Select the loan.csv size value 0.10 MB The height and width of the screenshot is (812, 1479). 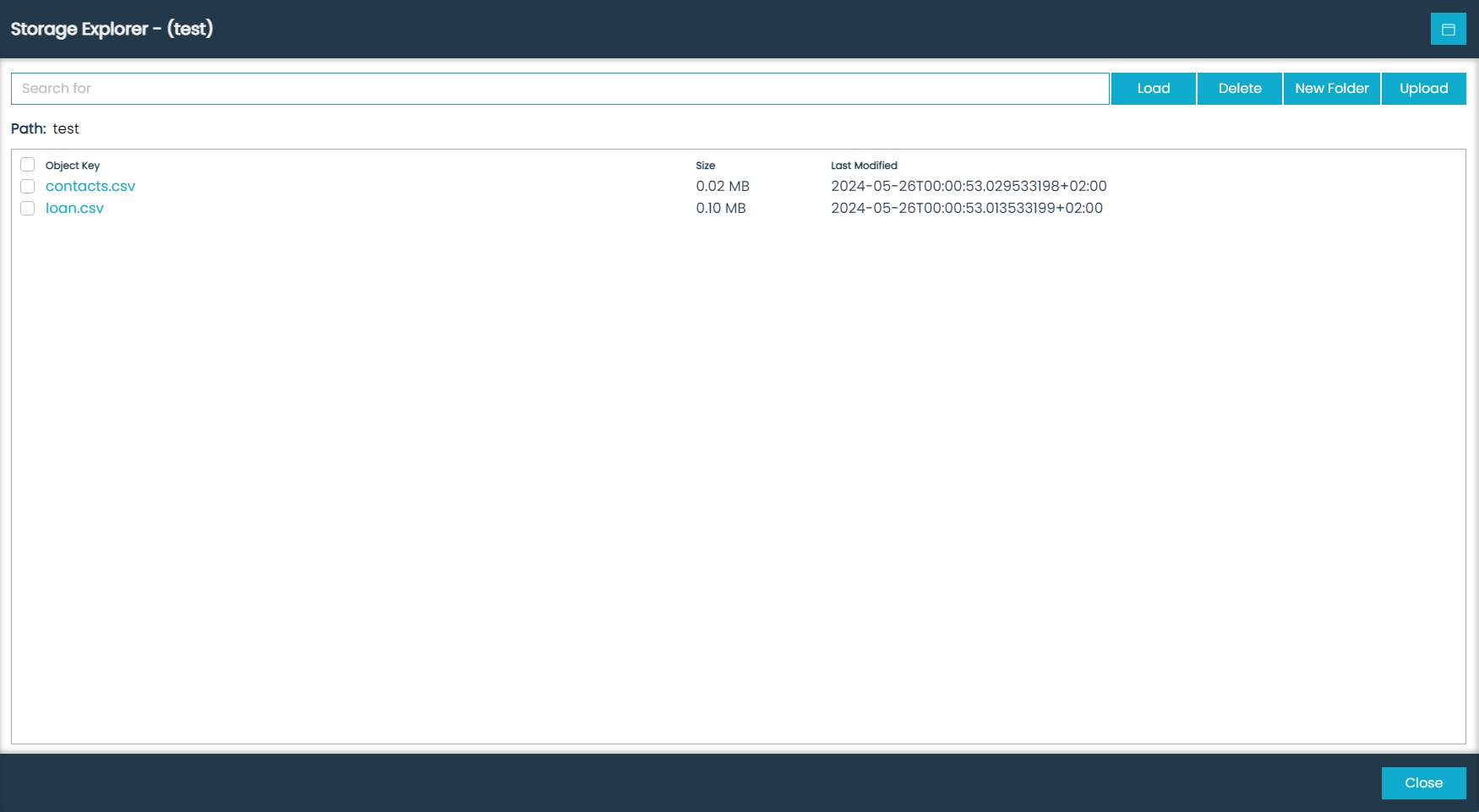tap(720, 208)
